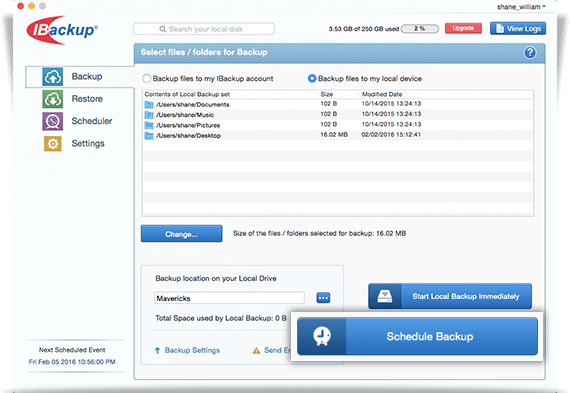
Task: Select Backup files to my local device
Action: click(312, 79)
